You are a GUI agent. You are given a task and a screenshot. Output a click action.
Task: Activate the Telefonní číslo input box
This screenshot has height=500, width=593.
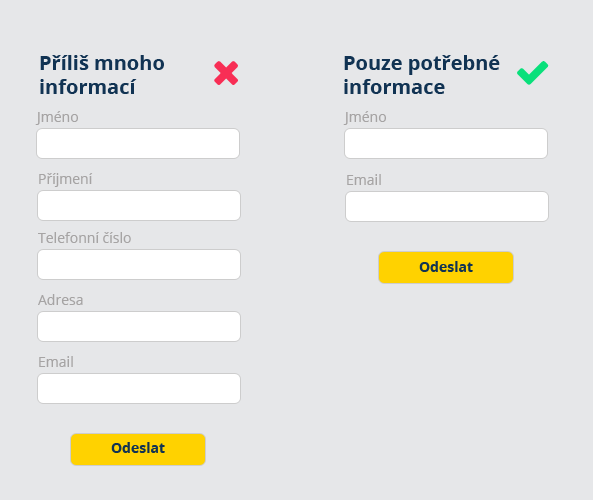[139, 264]
